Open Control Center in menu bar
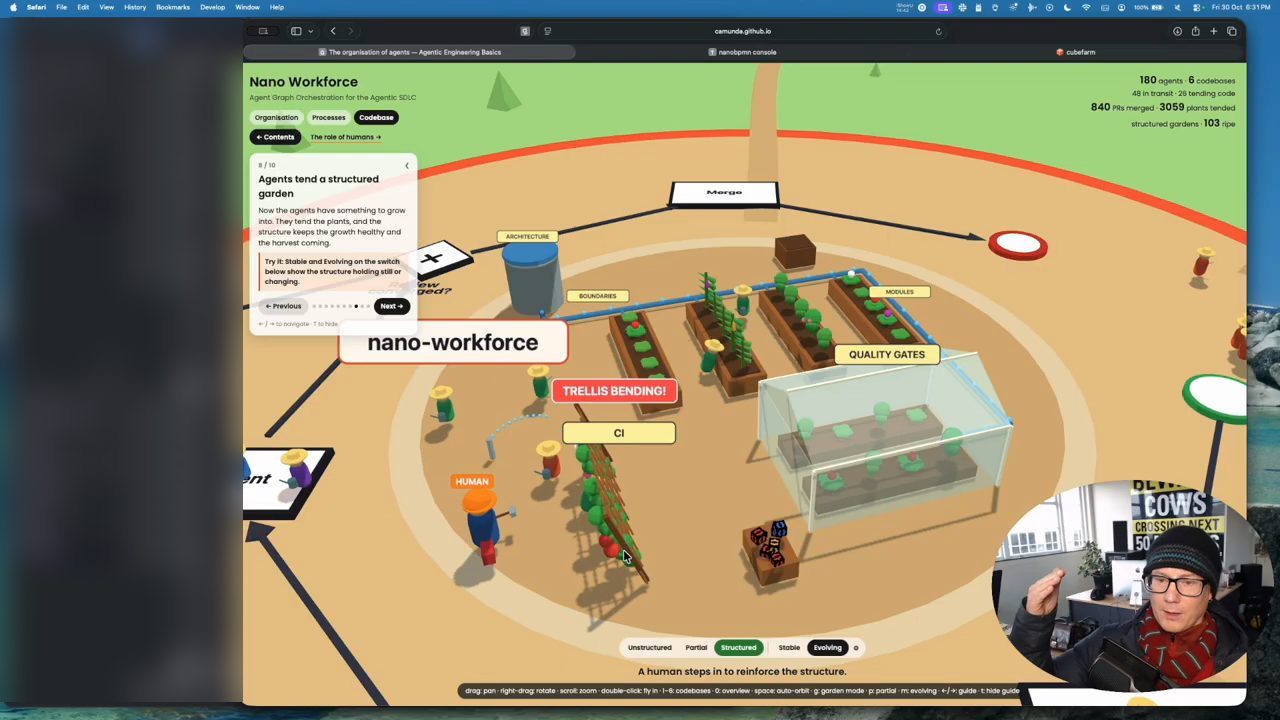 (x=1197, y=7)
